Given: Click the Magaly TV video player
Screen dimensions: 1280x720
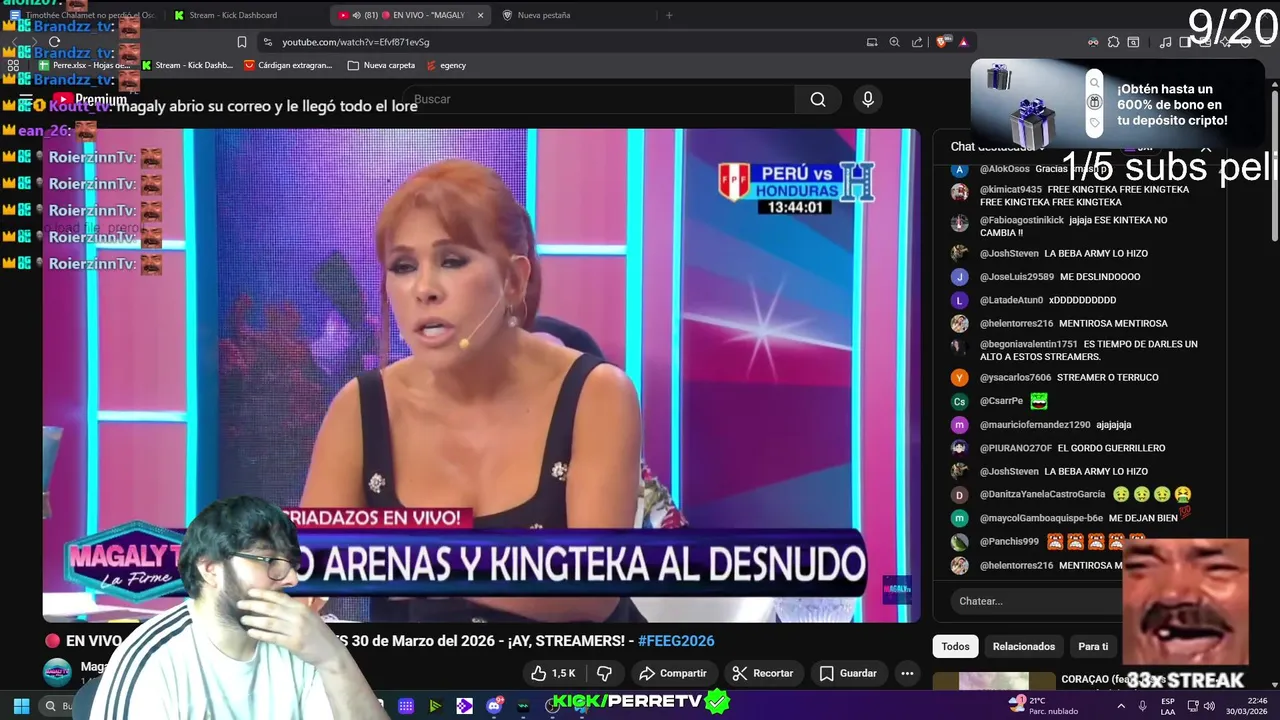Looking at the screenshot, I should (481, 375).
